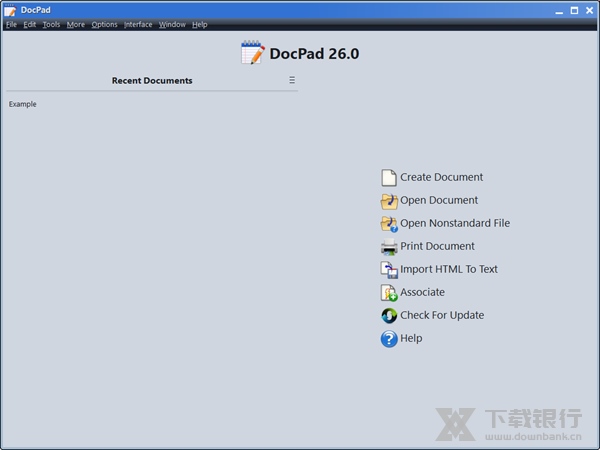Open the Interface menu
Screen dimensions: 600x450
point(138,25)
